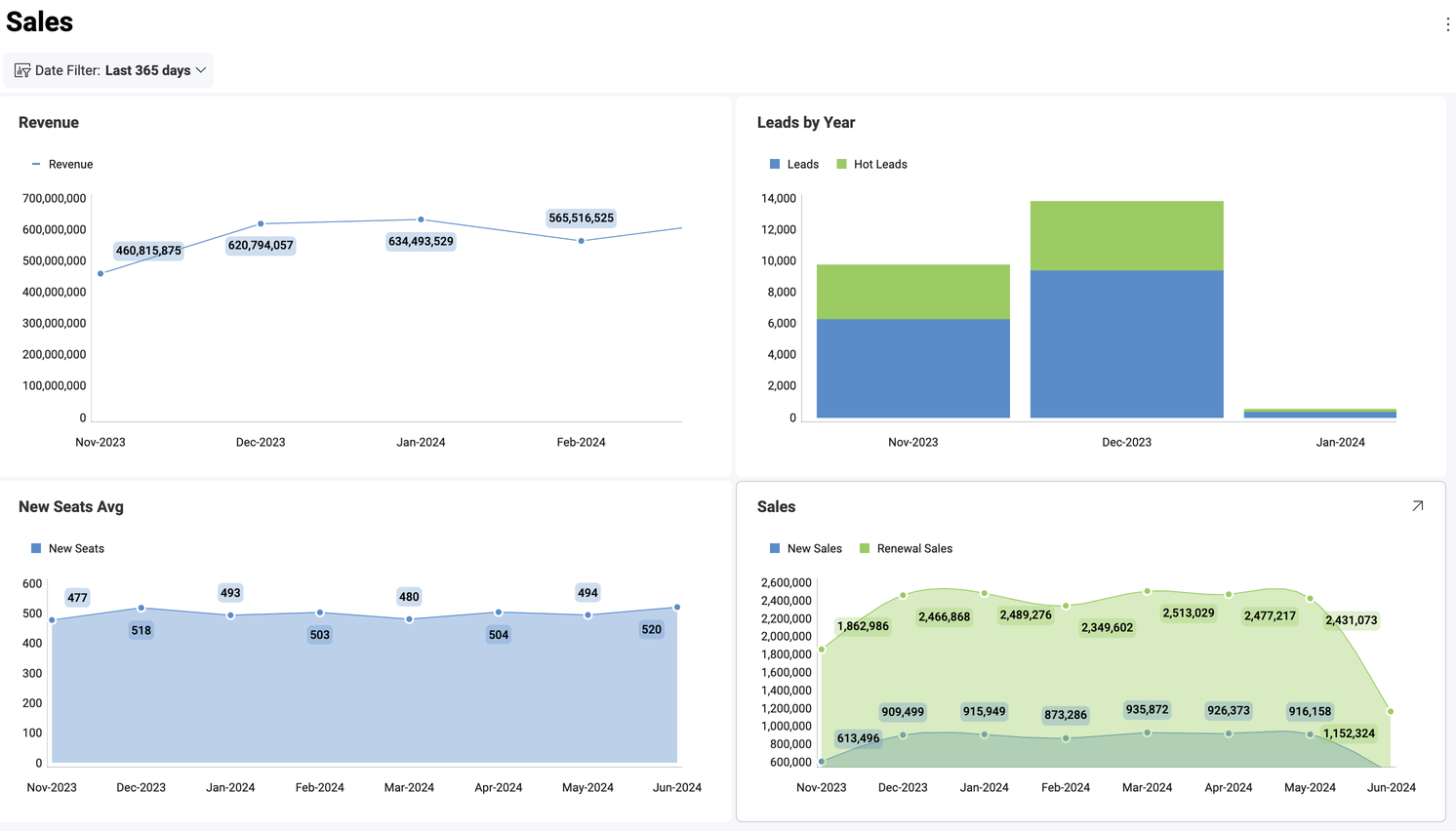Click the Sales widget title
Viewport: 1456px width, 831px height.
[777, 506]
